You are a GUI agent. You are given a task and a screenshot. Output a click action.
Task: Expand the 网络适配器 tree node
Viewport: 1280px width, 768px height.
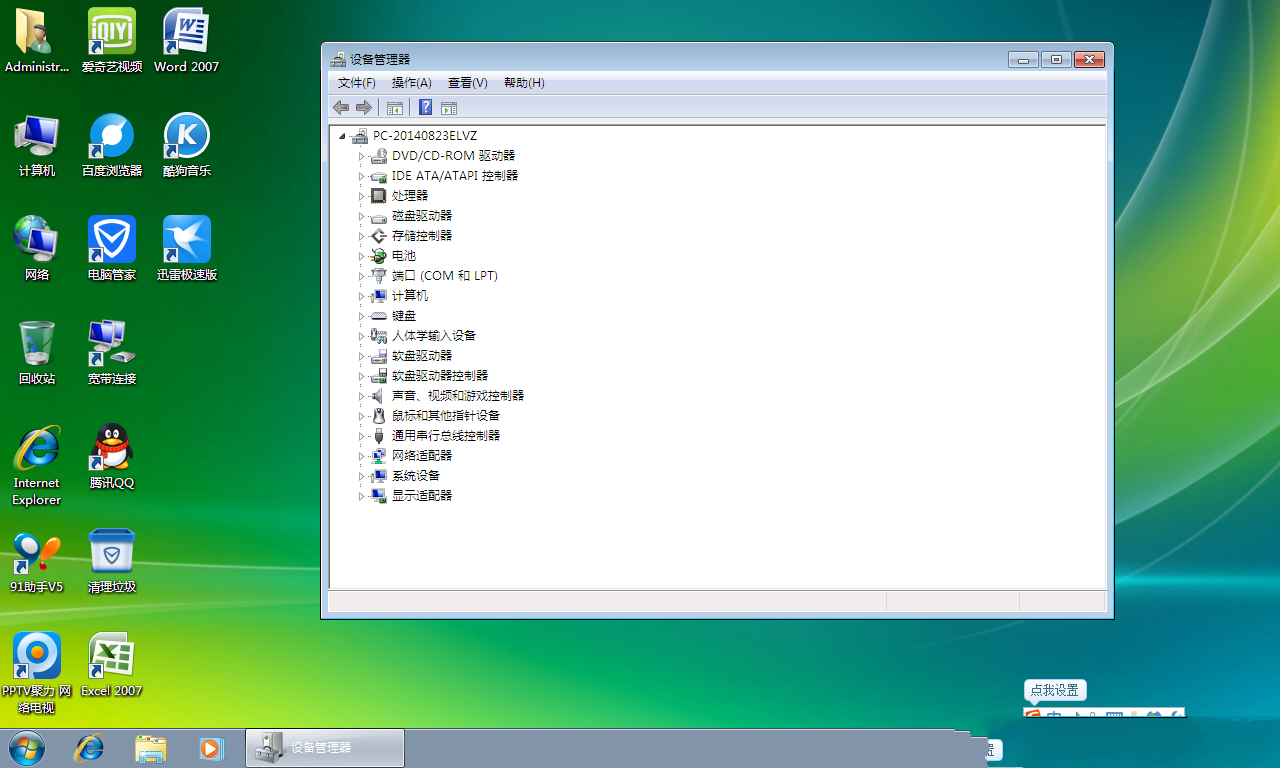tap(362, 456)
